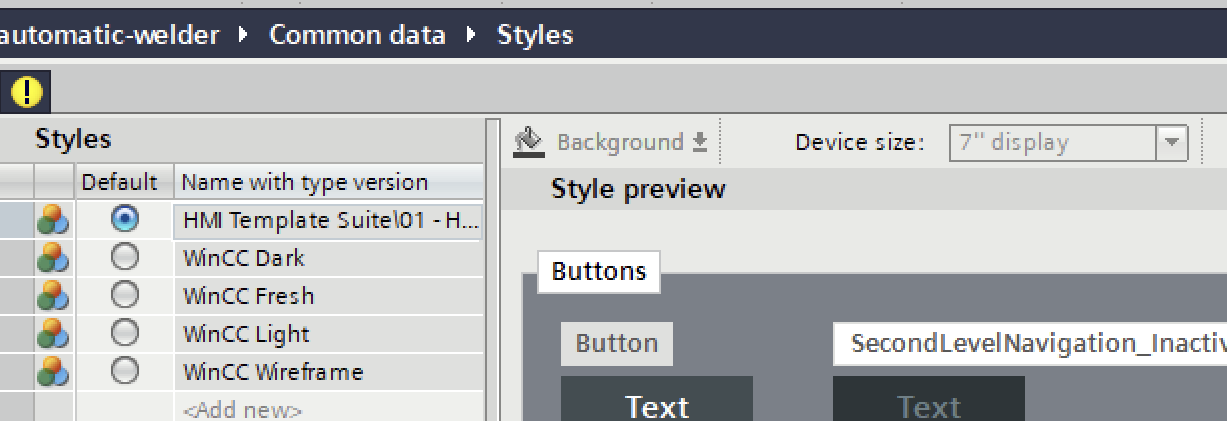Click the WinCC Fresh style icon
Image resolution: width=1227 pixels, height=421 pixels.
(x=53, y=296)
